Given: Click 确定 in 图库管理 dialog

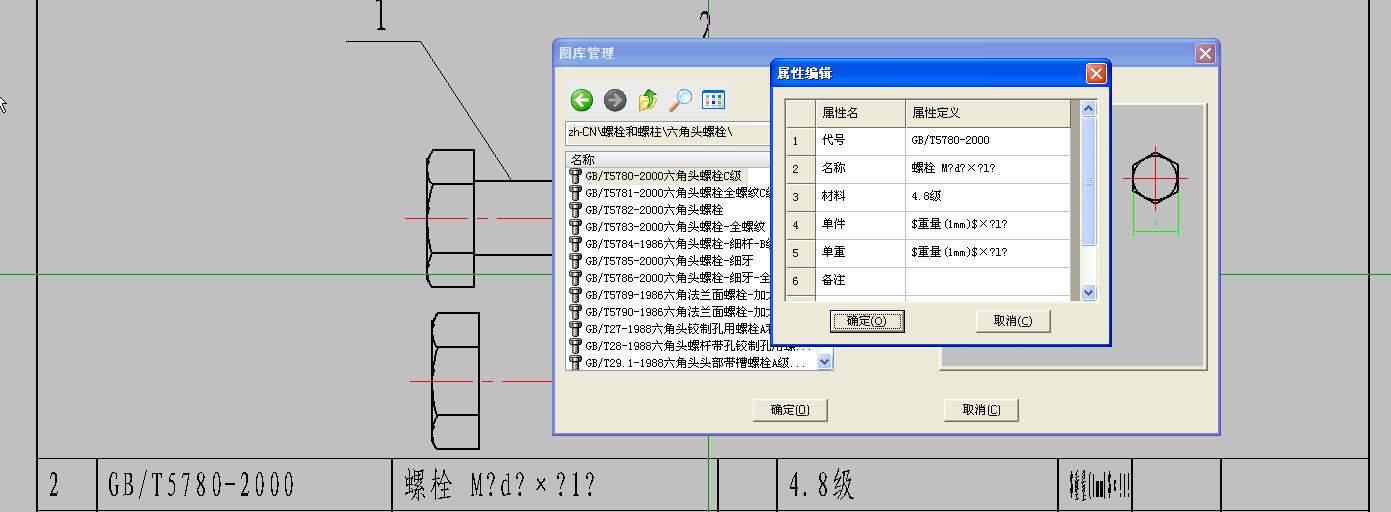Looking at the screenshot, I should [790, 410].
